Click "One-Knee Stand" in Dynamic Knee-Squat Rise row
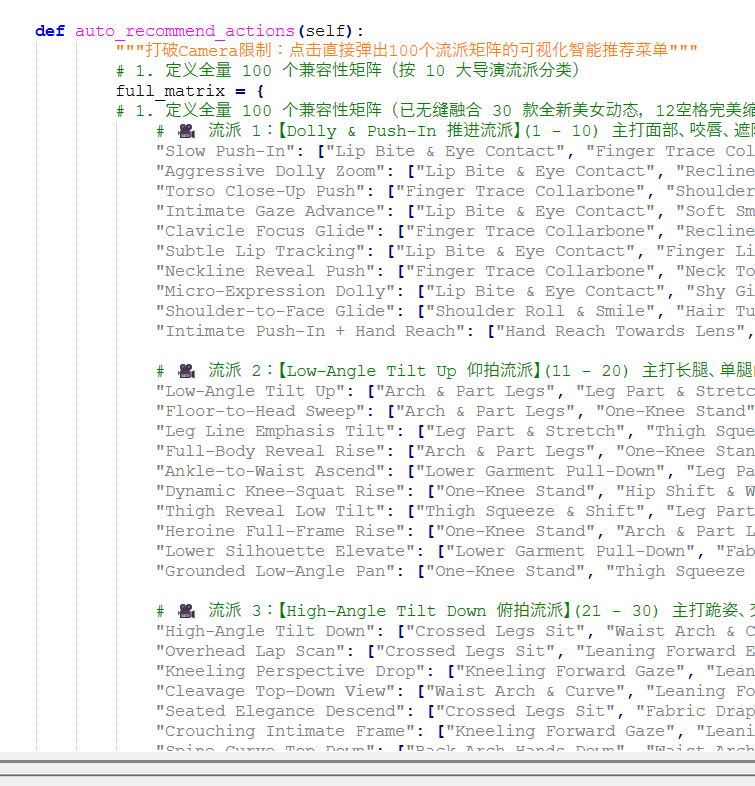The height and width of the screenshot is (786, 755). click(x=516, y=492)
